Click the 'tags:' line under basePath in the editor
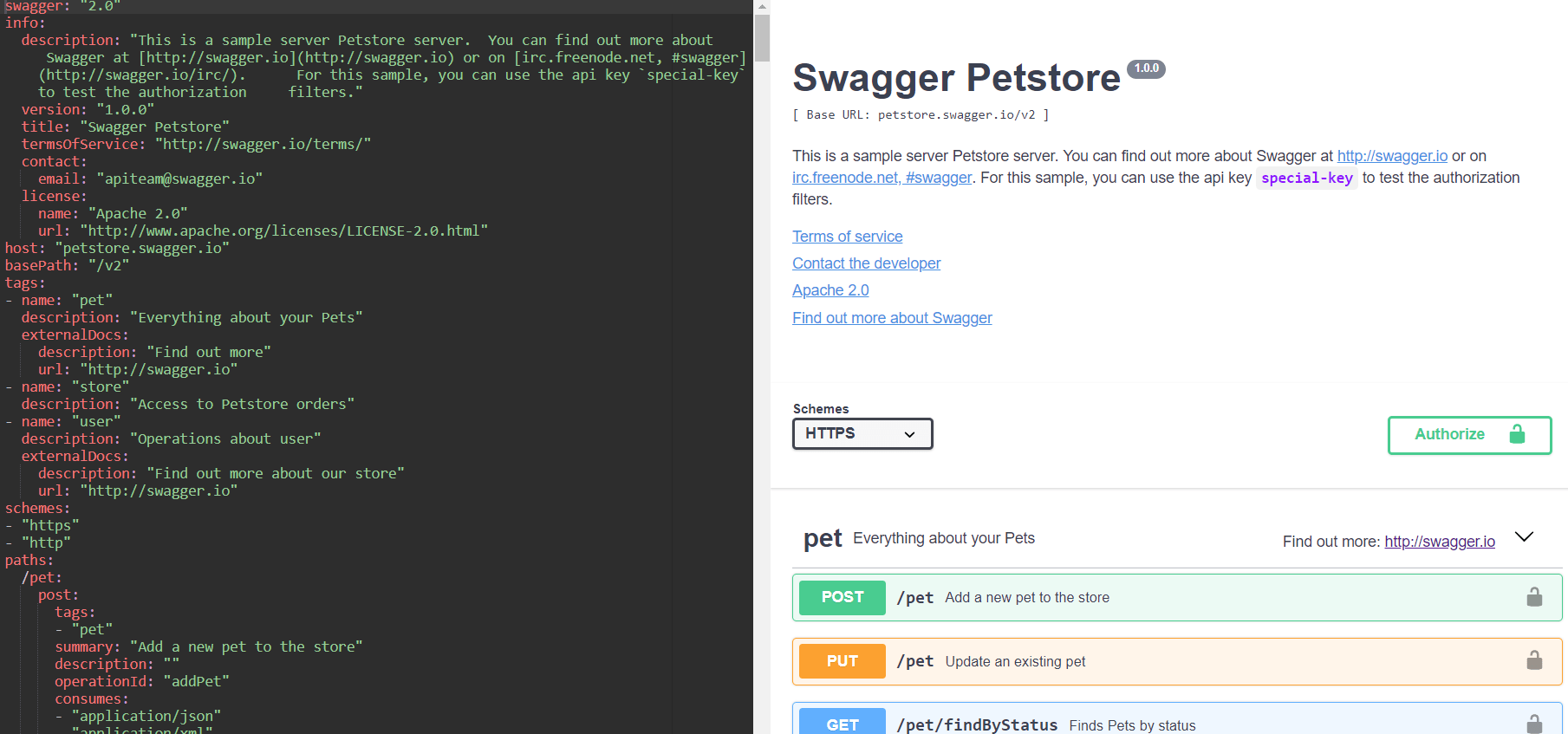The image size is (1568, 734). pos(25,283)
